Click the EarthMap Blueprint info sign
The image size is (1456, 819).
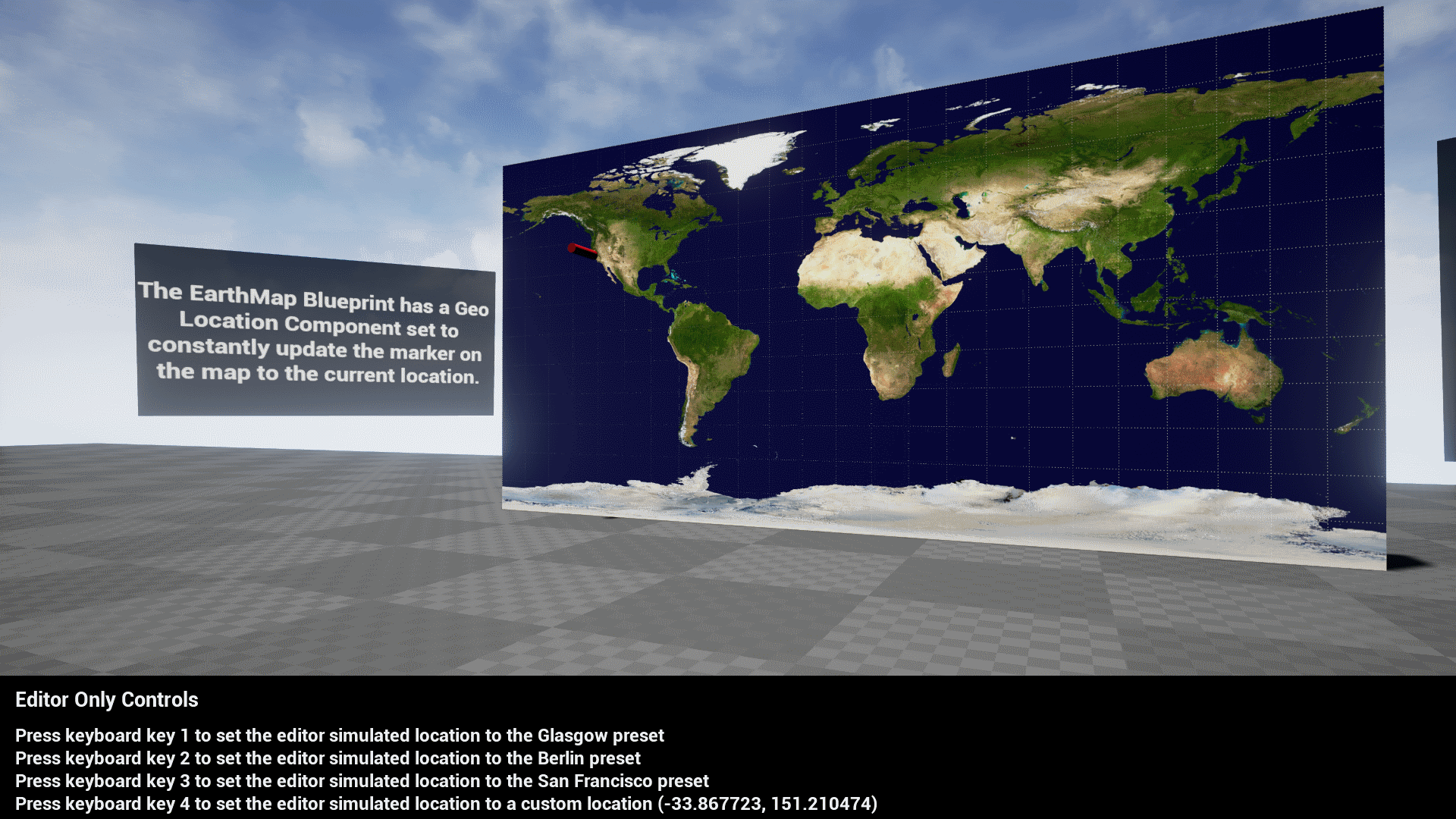point(315,334)
